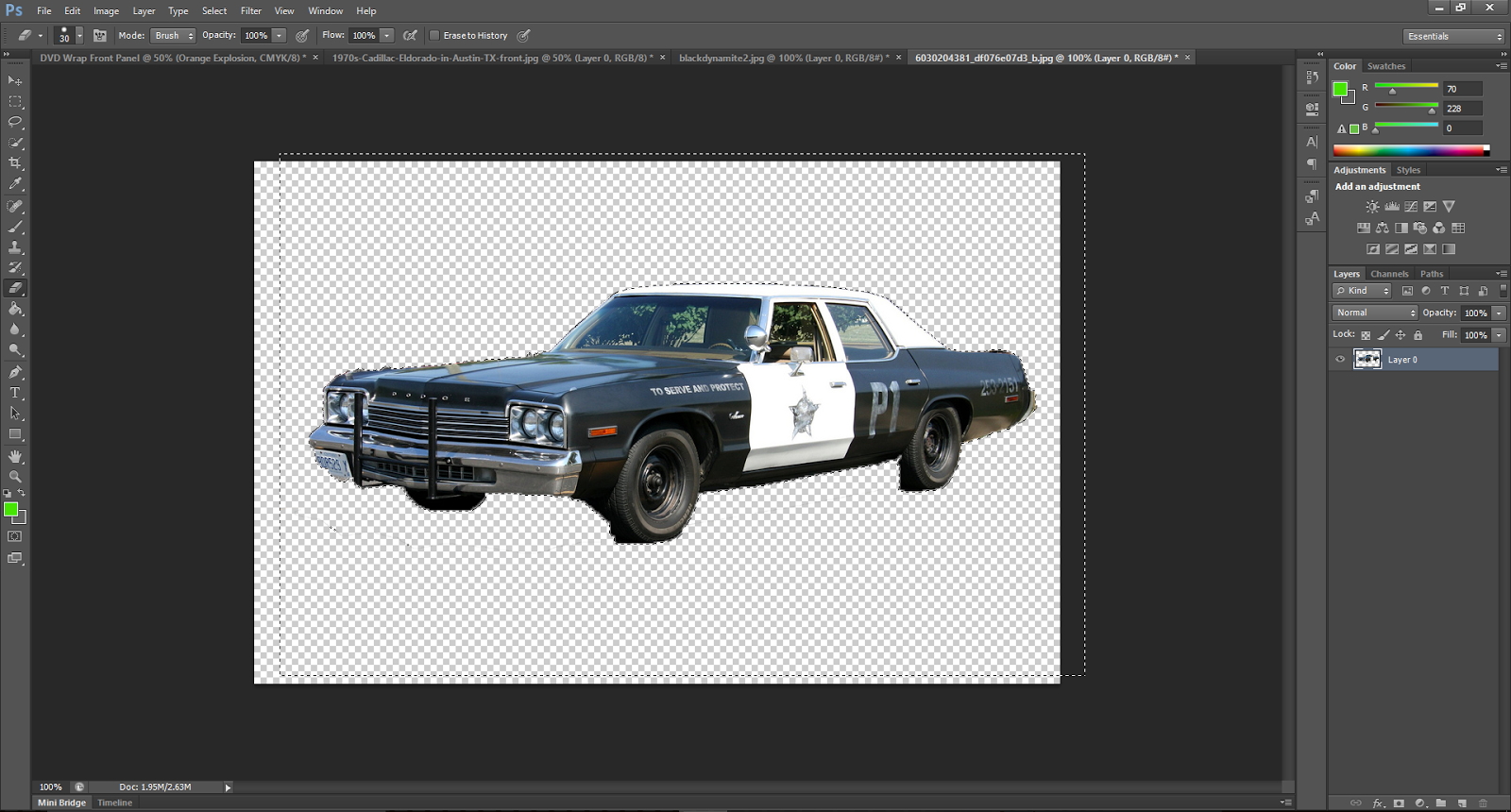
Task: Select the Eyedropper tool
Action: pos(15,184)
